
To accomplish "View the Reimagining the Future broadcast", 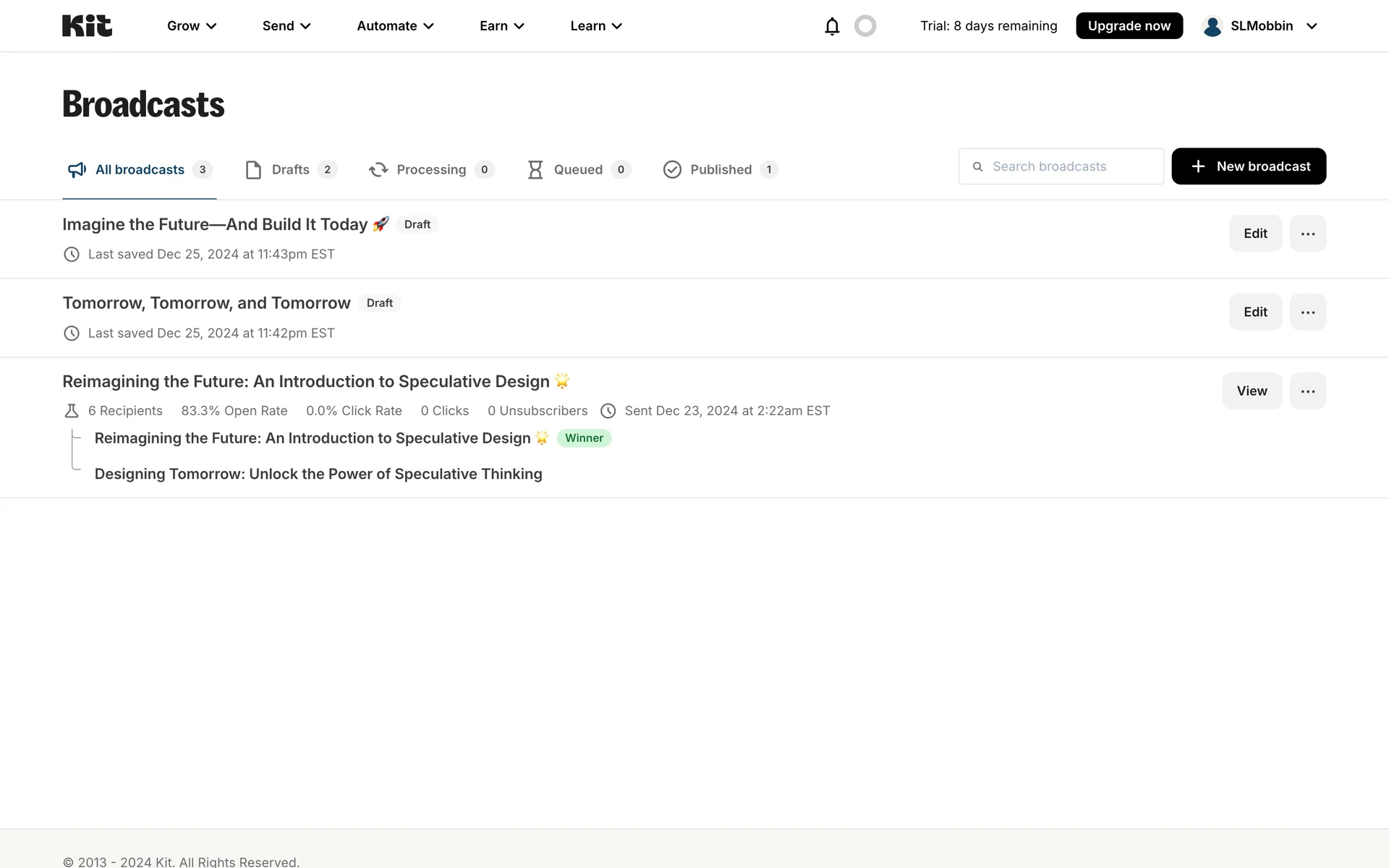I will pyautogui.click(x=1252, y=391).
